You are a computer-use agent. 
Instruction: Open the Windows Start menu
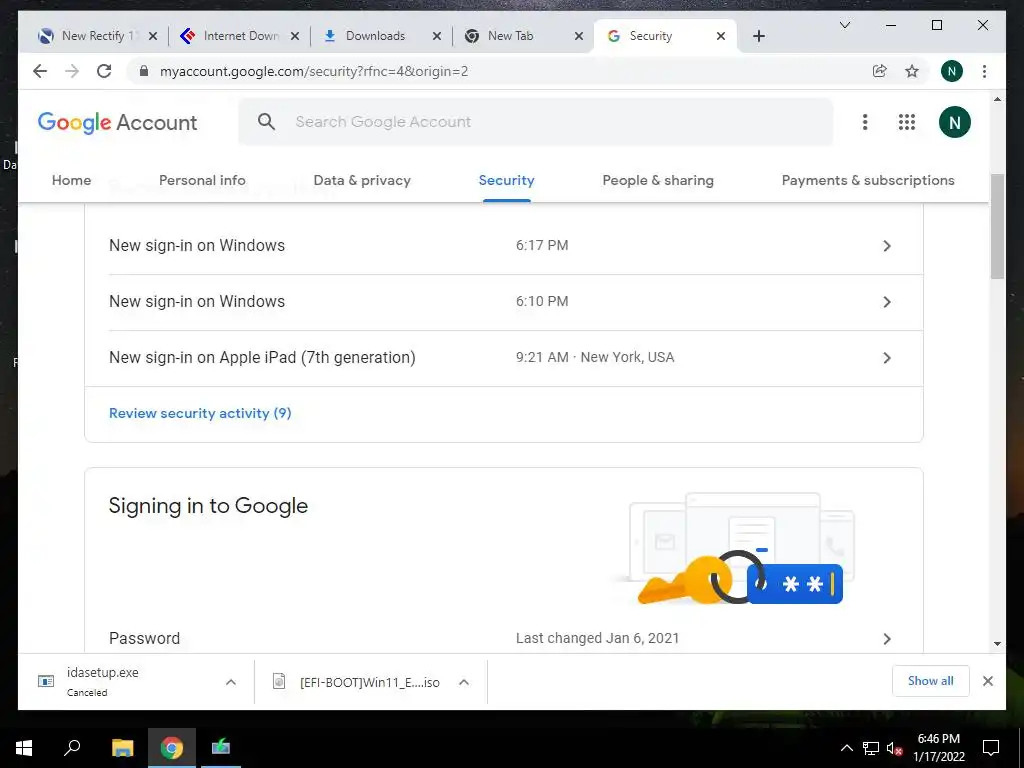pos(24,748)
